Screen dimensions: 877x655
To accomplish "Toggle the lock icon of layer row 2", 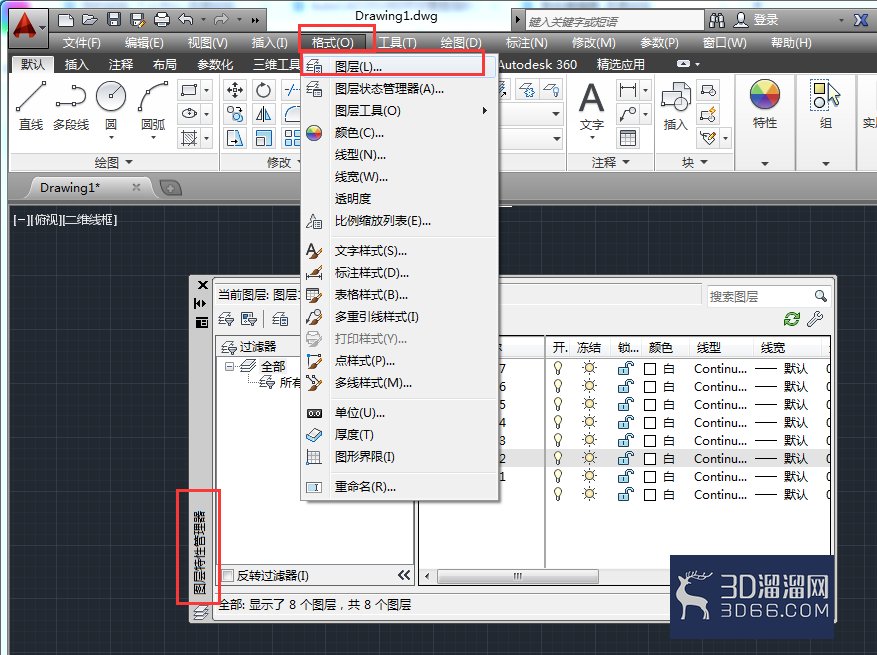I will click(625, 458).
